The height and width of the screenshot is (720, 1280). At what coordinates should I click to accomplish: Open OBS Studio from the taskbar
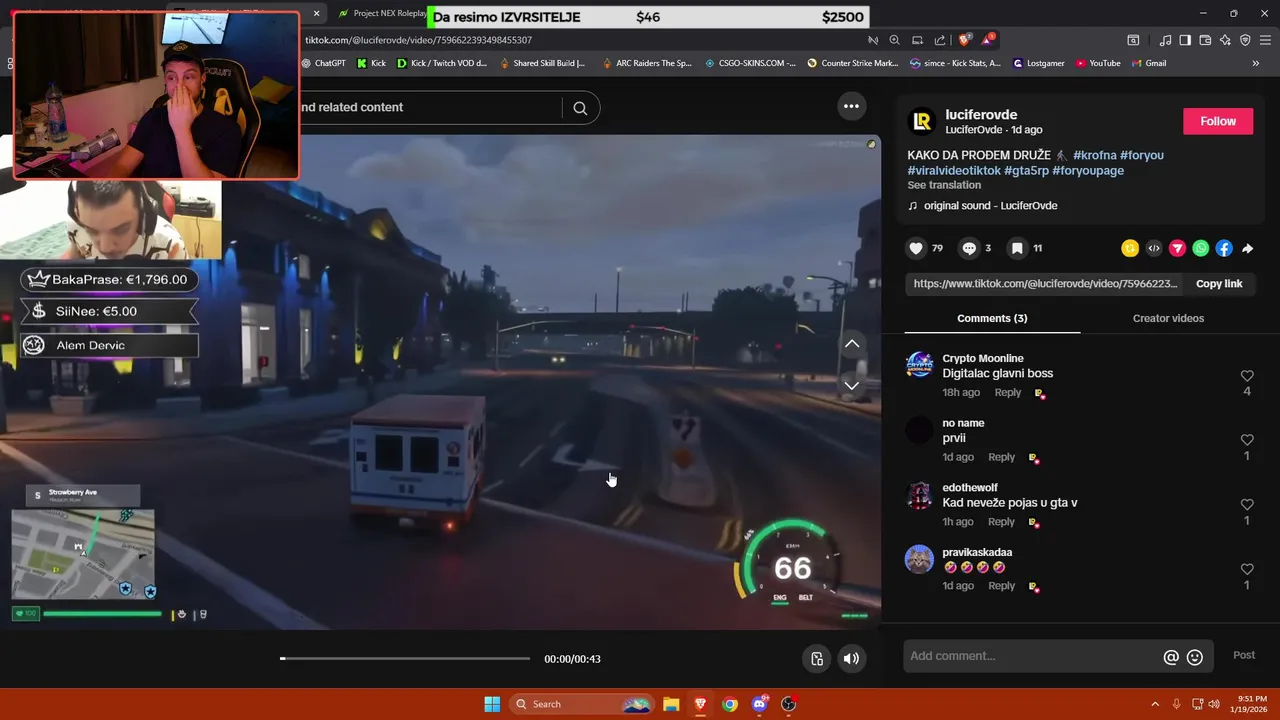click(x=788, y=704)
